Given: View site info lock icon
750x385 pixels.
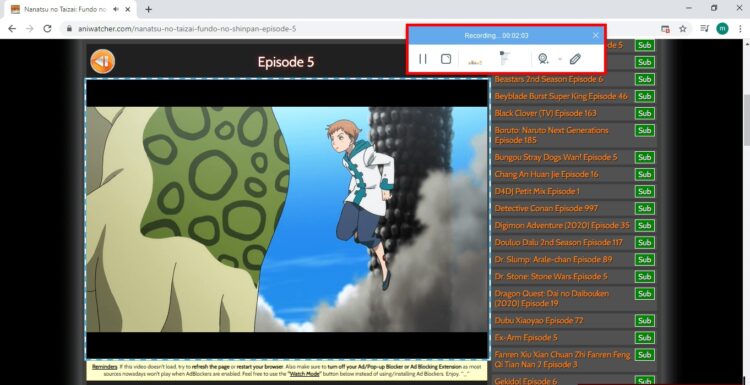Looking at the screenshot, I should (x=69, y=29).
